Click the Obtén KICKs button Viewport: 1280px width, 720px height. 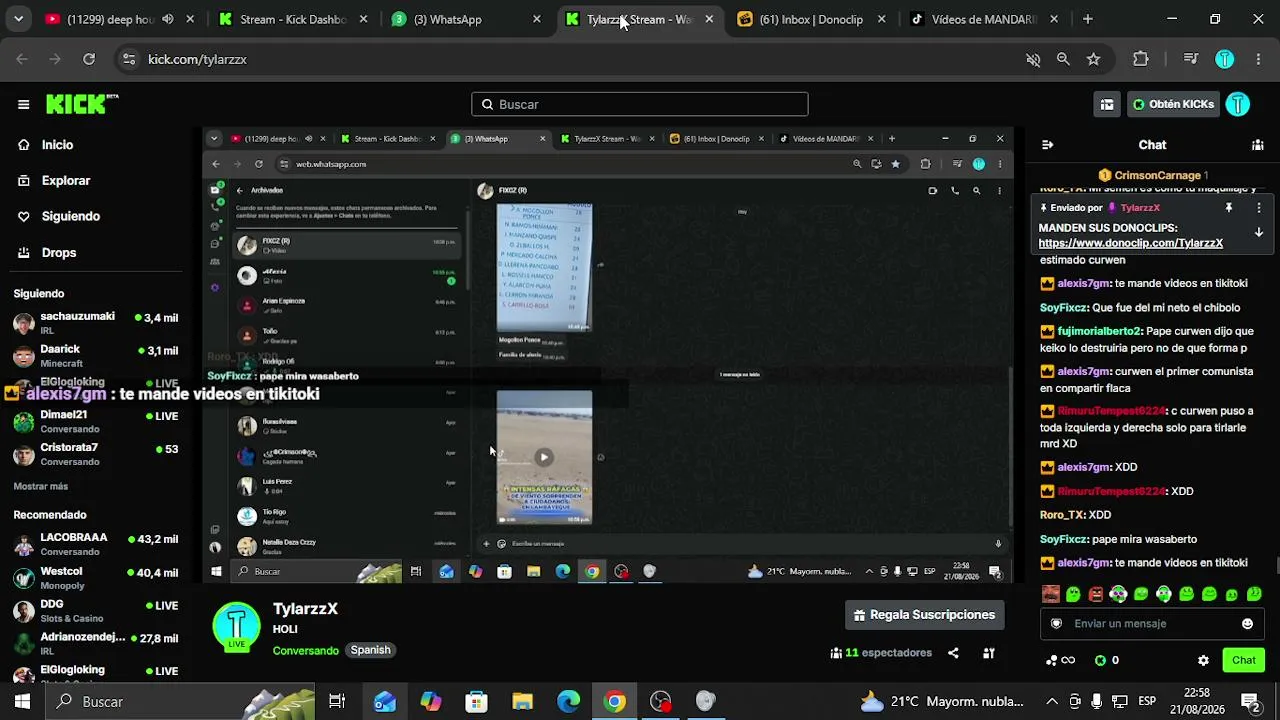1172,104
